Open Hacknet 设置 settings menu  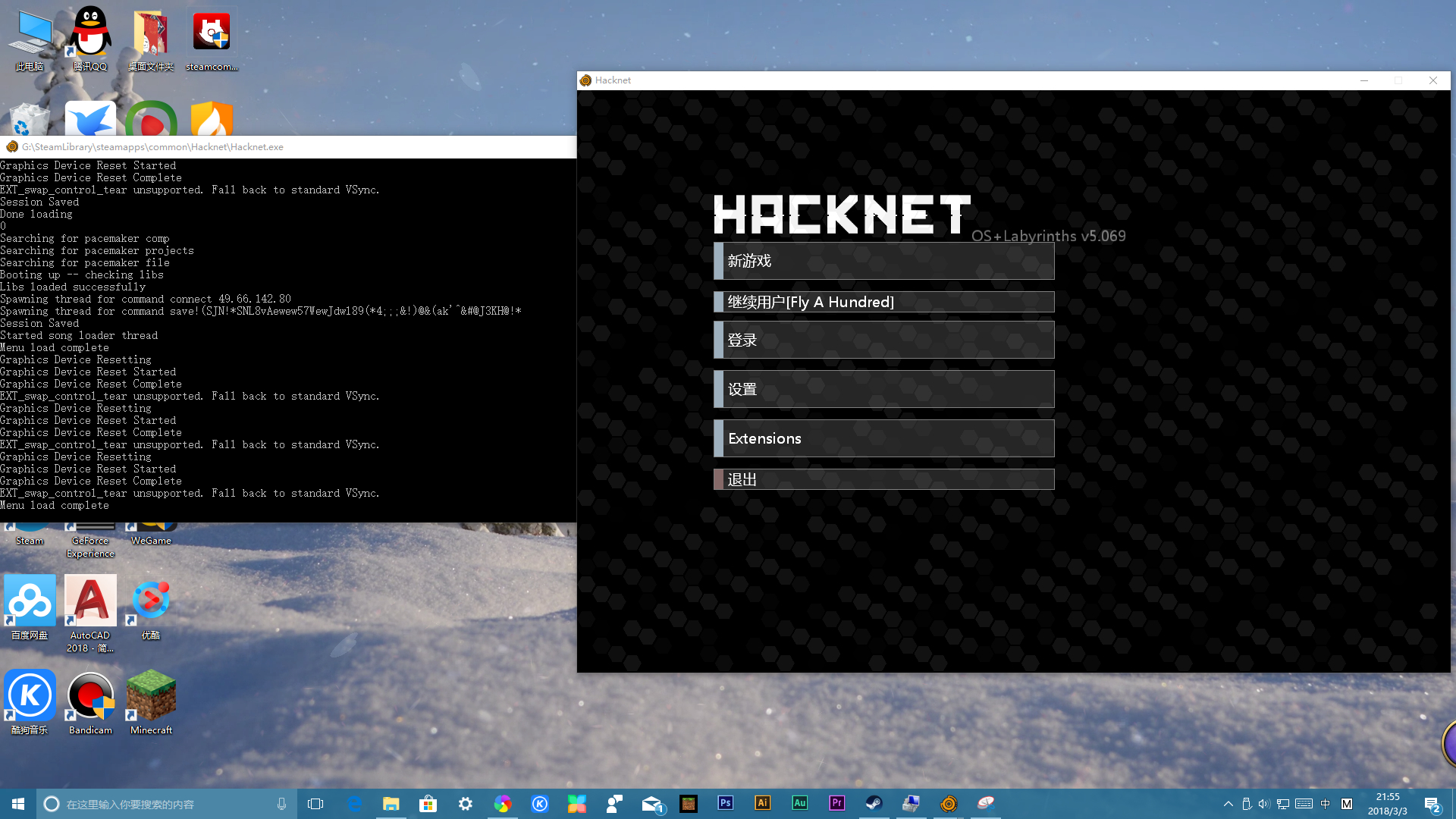(x=883, y=389)
